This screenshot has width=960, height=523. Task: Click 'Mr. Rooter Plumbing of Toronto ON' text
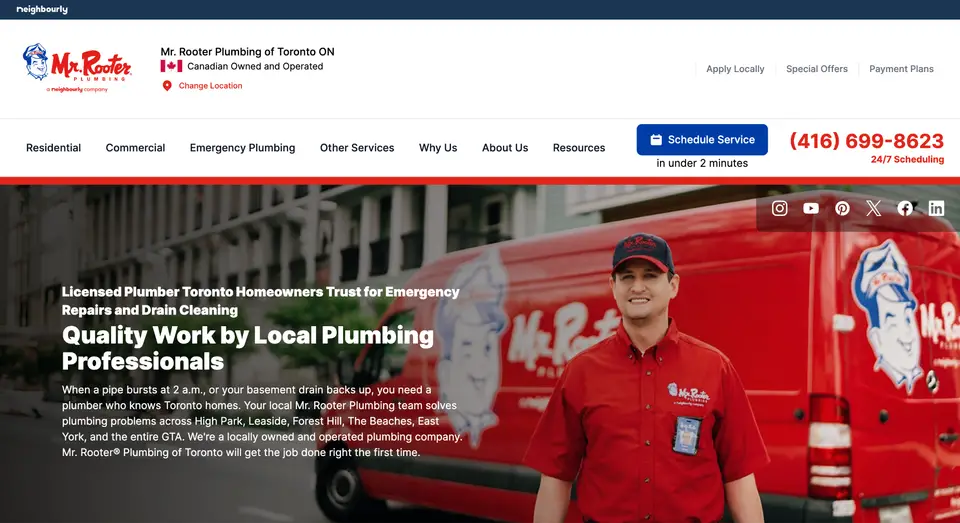(247, 51)
